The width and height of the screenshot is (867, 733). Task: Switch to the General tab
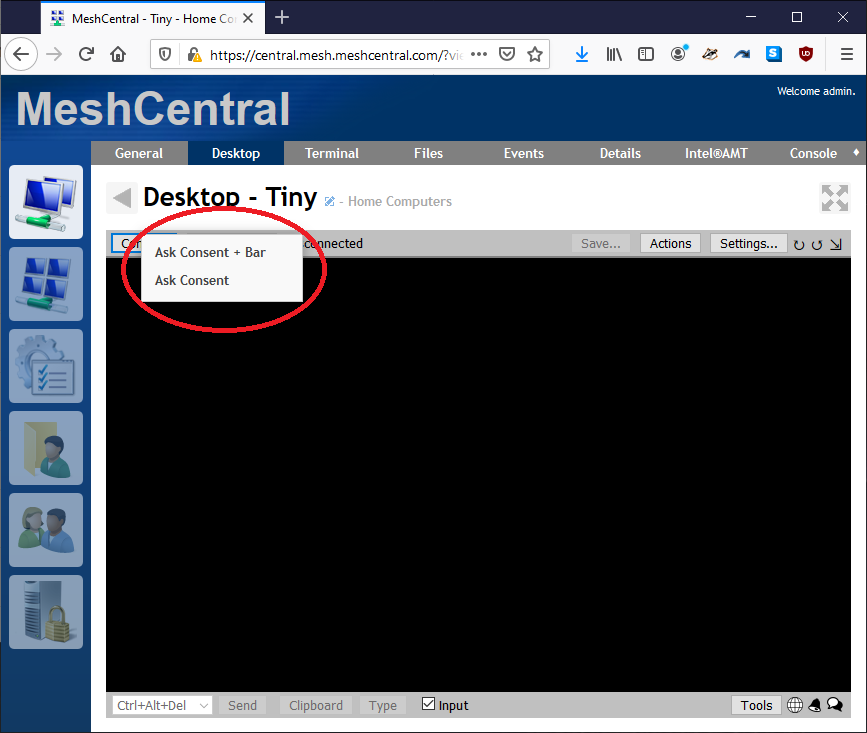click(139, 153)
